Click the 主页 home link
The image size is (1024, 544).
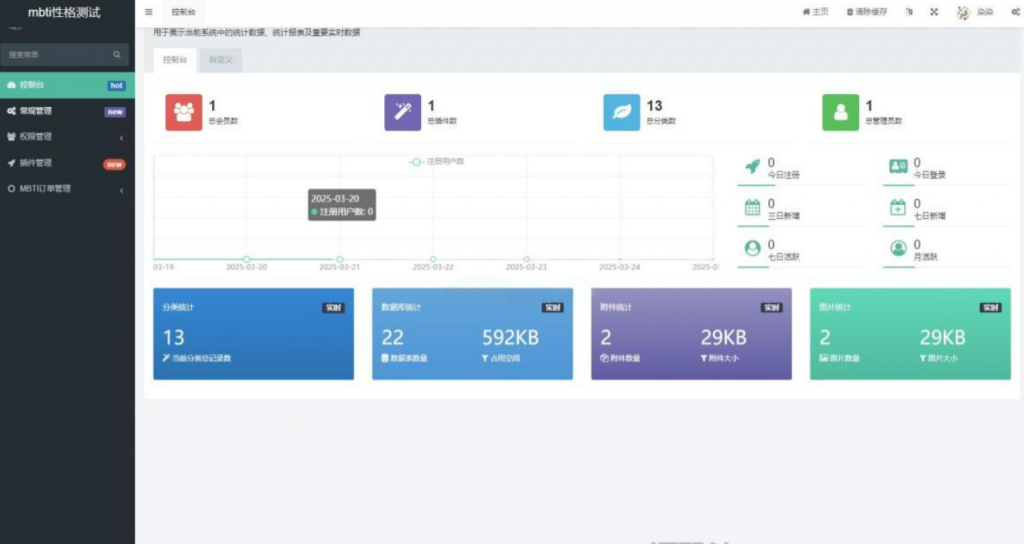tap(815, 12)
